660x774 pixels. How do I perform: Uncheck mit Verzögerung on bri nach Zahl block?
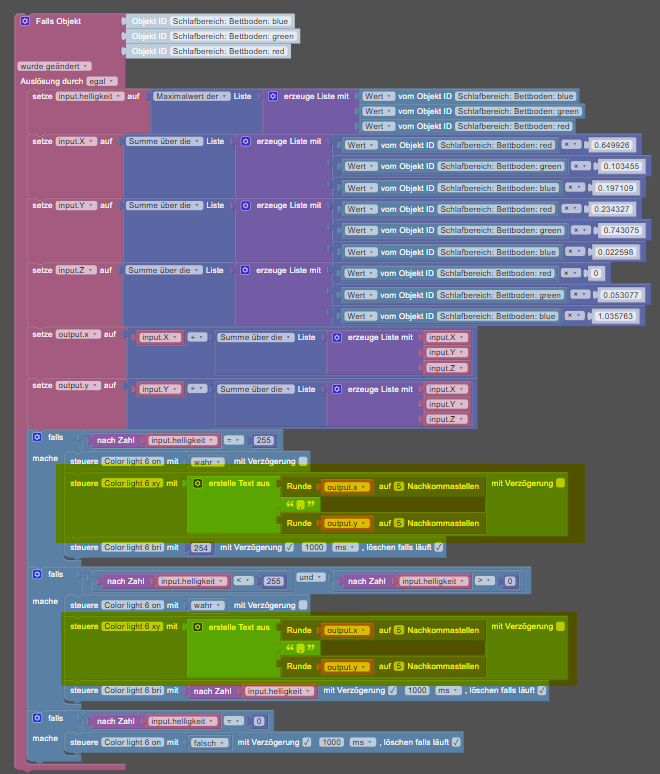(392, 690)
